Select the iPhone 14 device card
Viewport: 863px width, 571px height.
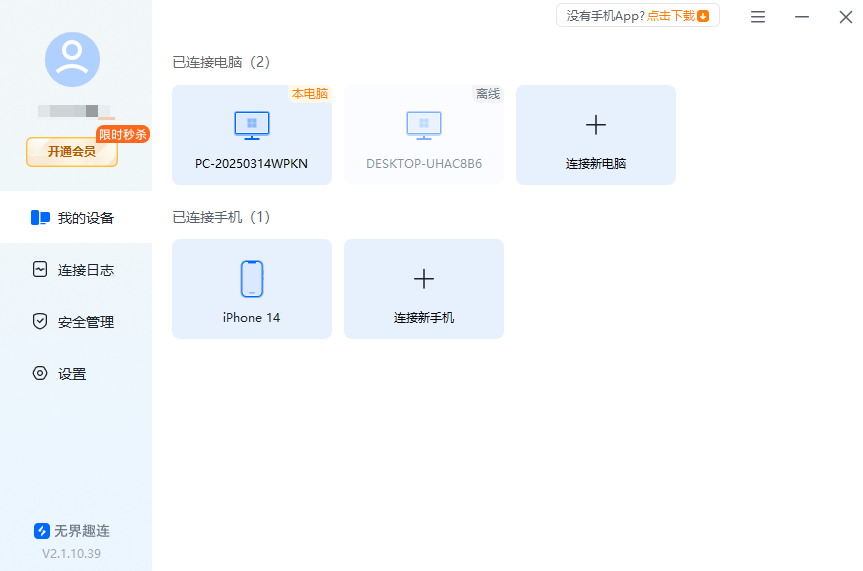click(x=252, y=289)
